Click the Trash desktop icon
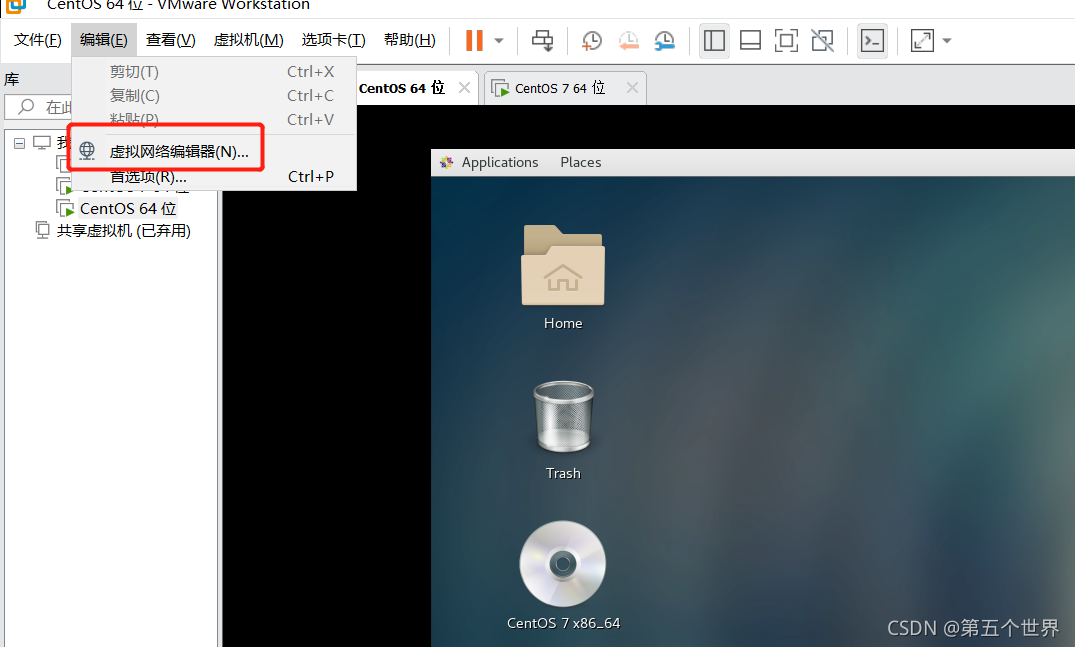 click(x=564, y=416)
